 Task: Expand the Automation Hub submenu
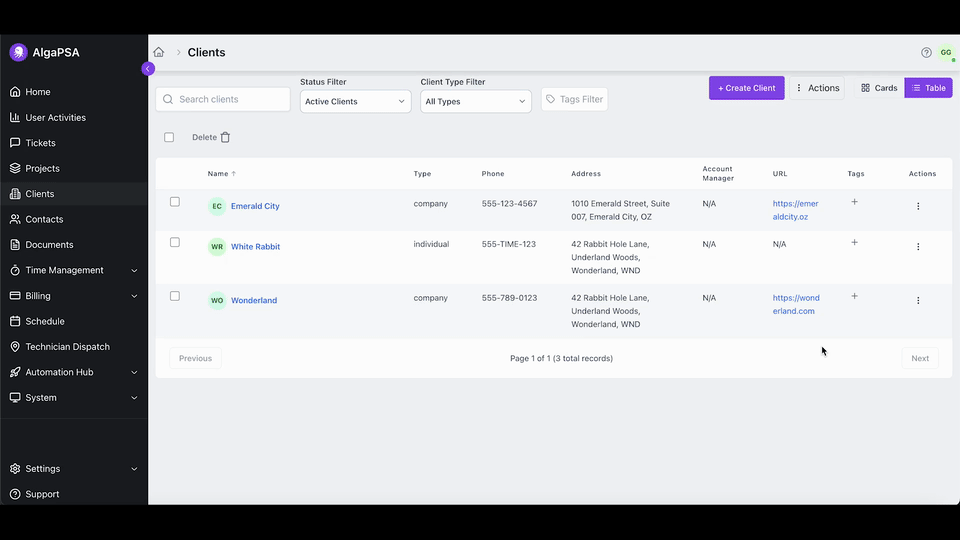click(x=134, y=372)
